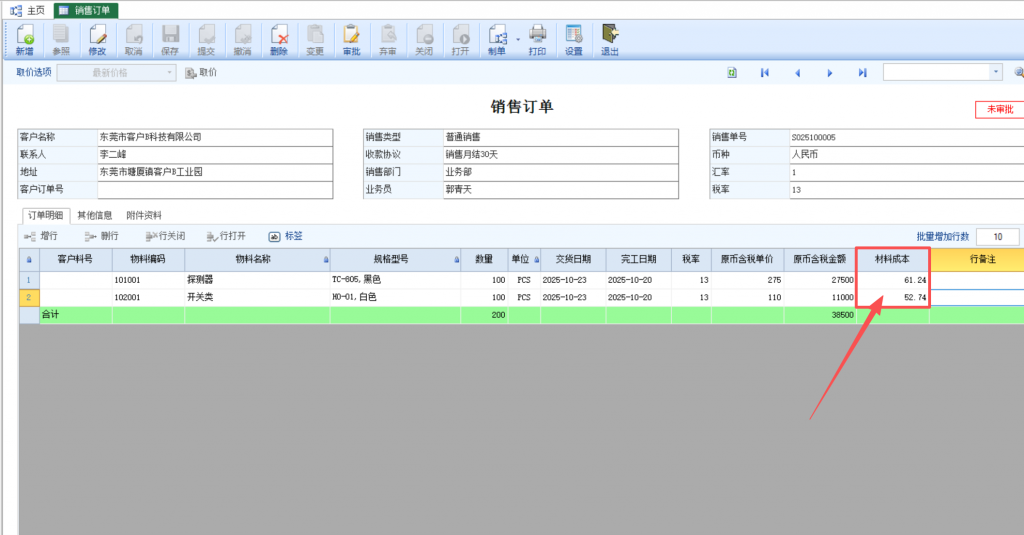The height and width of the screenshot is (535, 1024).
Task: Click the 退出 (Exit) icon
Action: pyautogui.click(x=609, y=39)
